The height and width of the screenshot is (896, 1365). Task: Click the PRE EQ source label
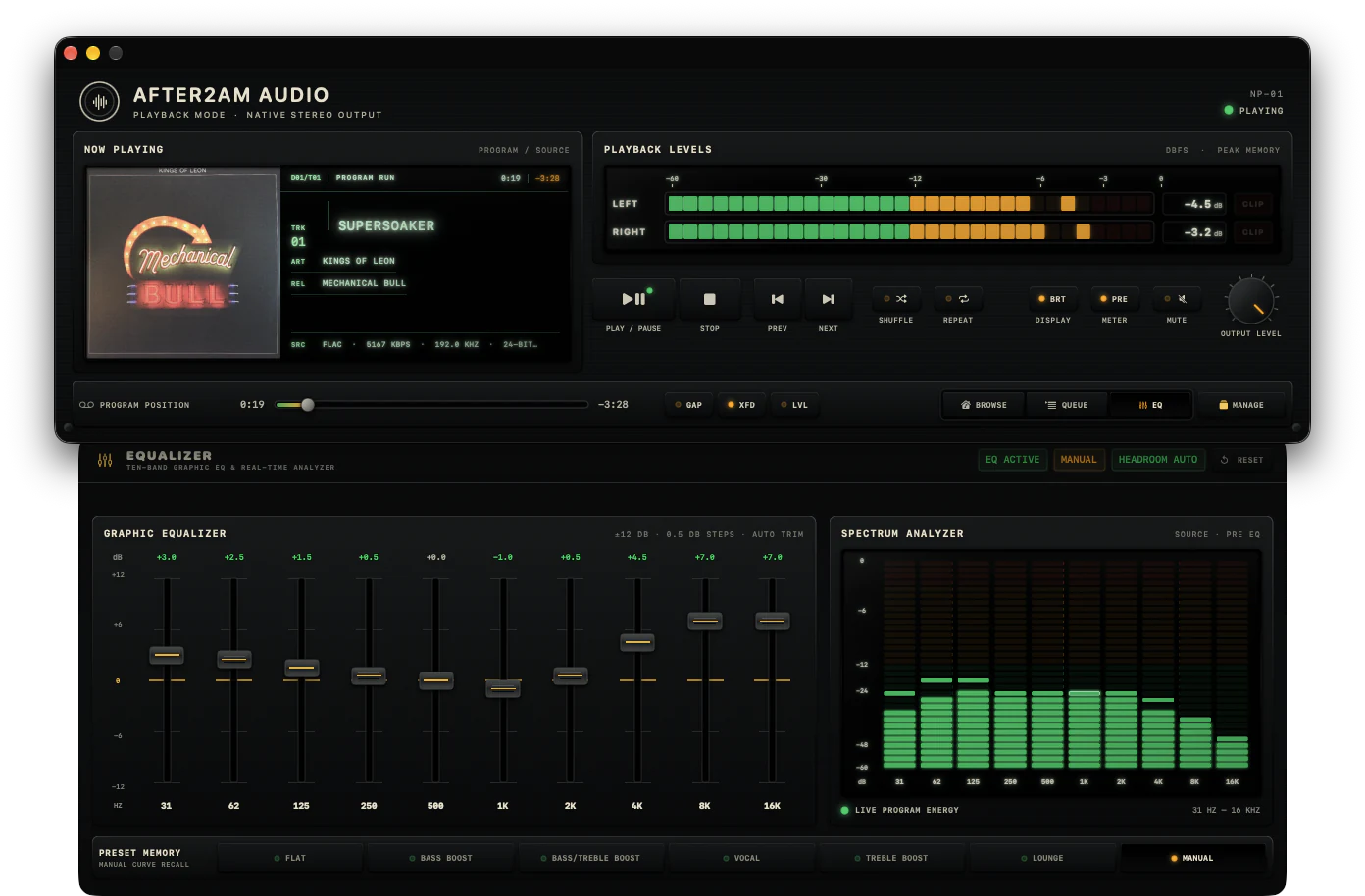pos(1243,535)
